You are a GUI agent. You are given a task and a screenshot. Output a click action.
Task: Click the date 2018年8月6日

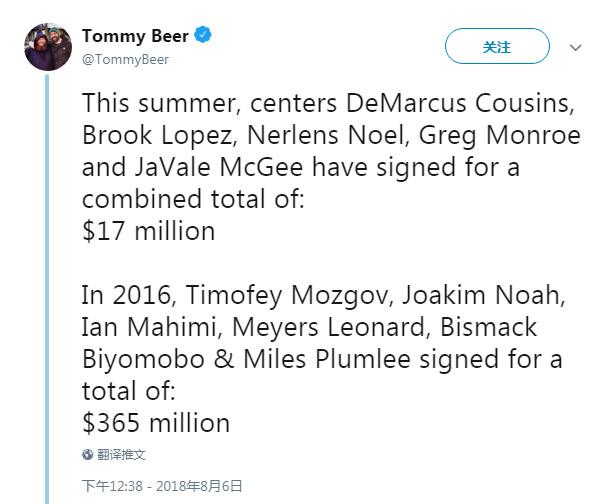pyautogui.click(x=199, y=486)
